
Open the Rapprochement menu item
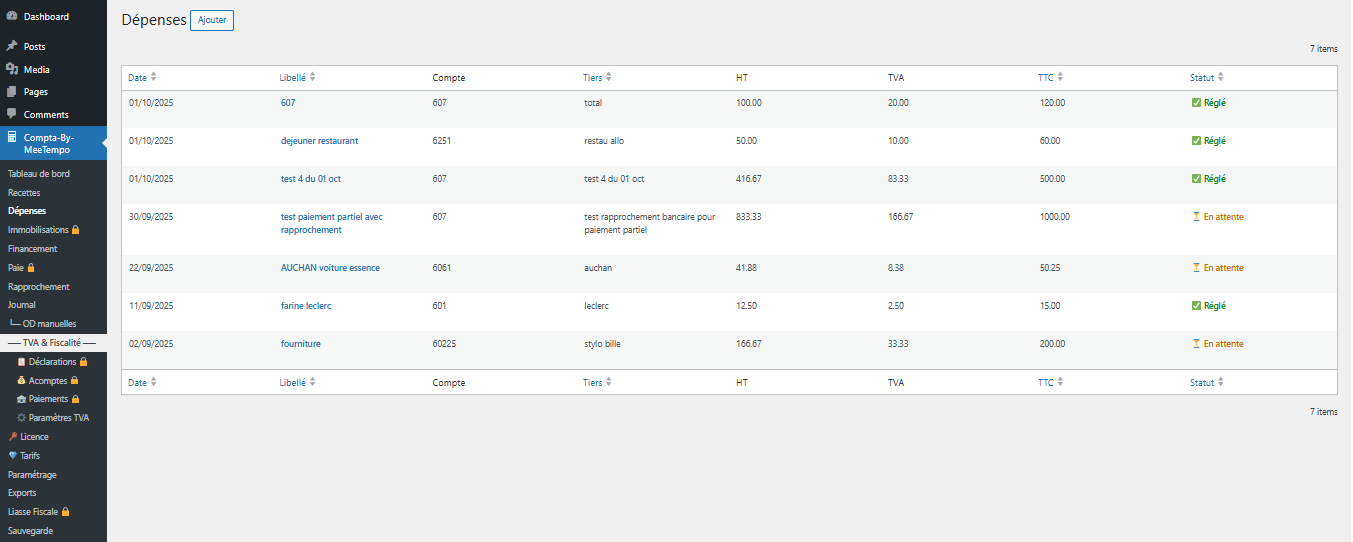[38, 287]
